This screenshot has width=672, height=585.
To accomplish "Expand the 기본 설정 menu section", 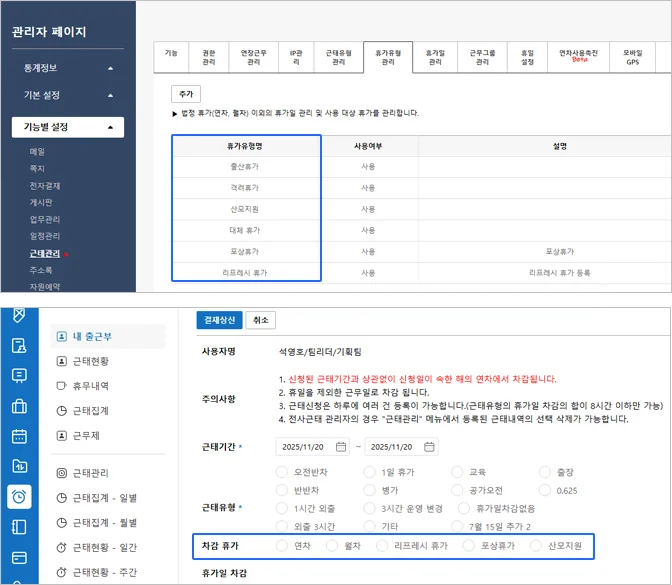I will click(x=68, y=96).
